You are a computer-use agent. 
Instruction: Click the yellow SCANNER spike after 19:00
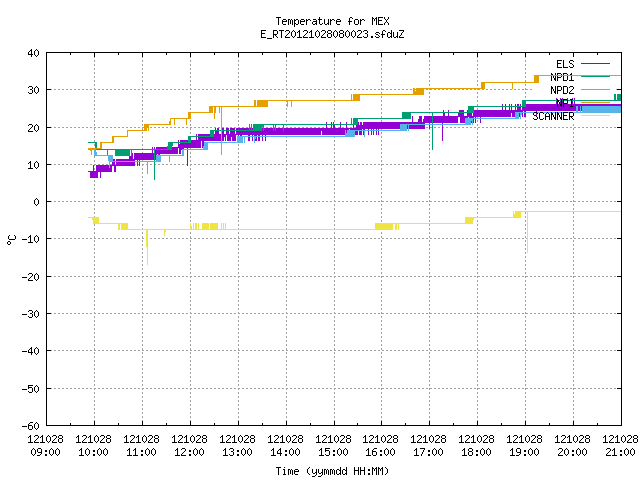[x=527, y=232]
